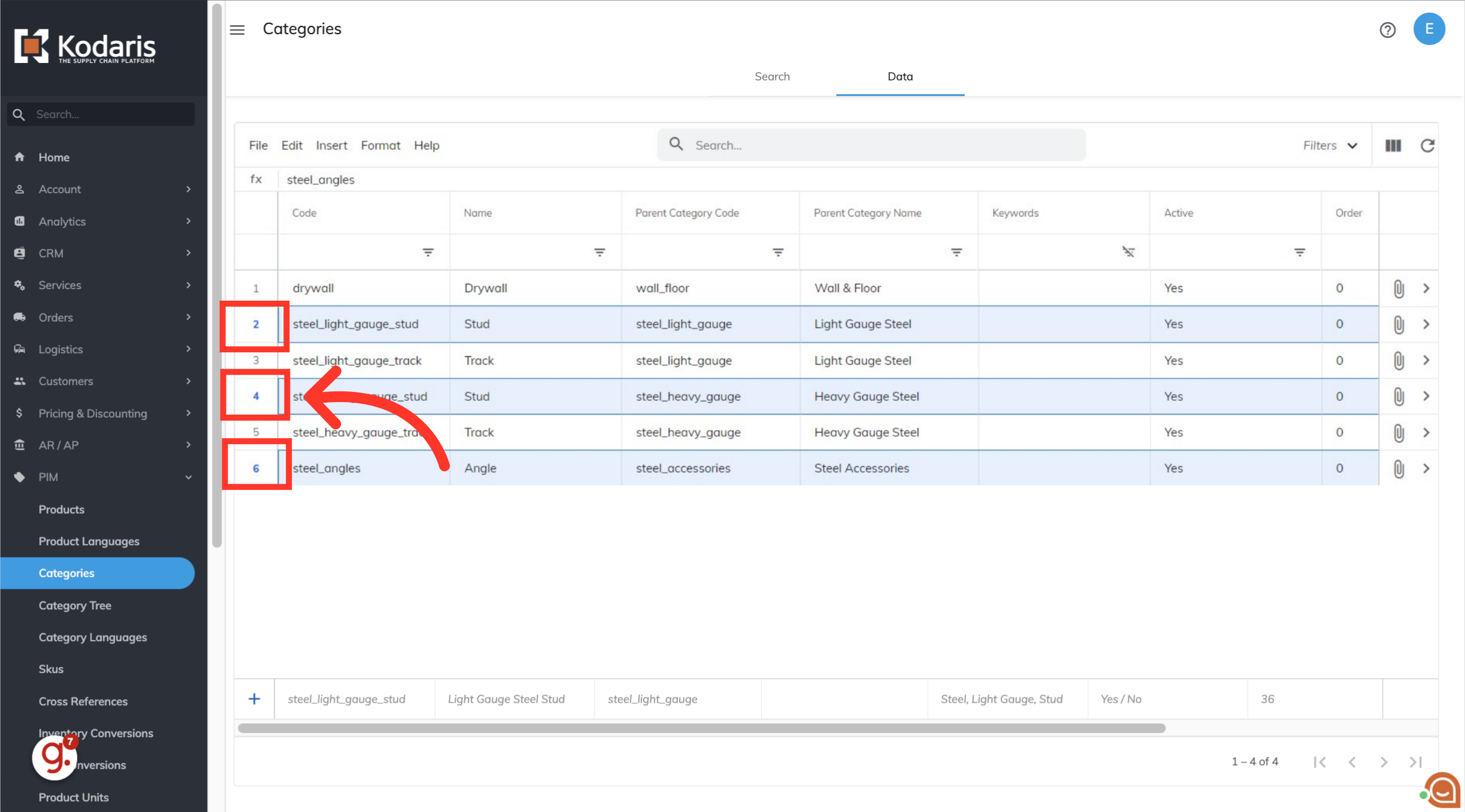Click the horizontal scrollbar below grid
Image resolution: width=1465 pixels, height=812 pixels.
click(701, 728)
